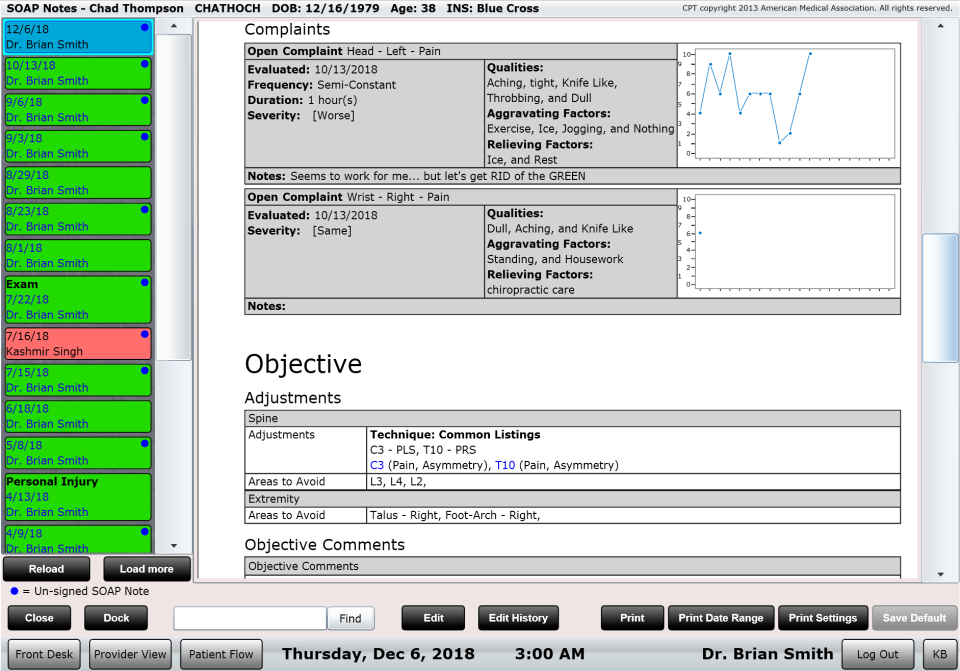Viewport: 960px width, 671px height.
Task: Select the 5/8/18 note entry
Action: pos(77,453)
